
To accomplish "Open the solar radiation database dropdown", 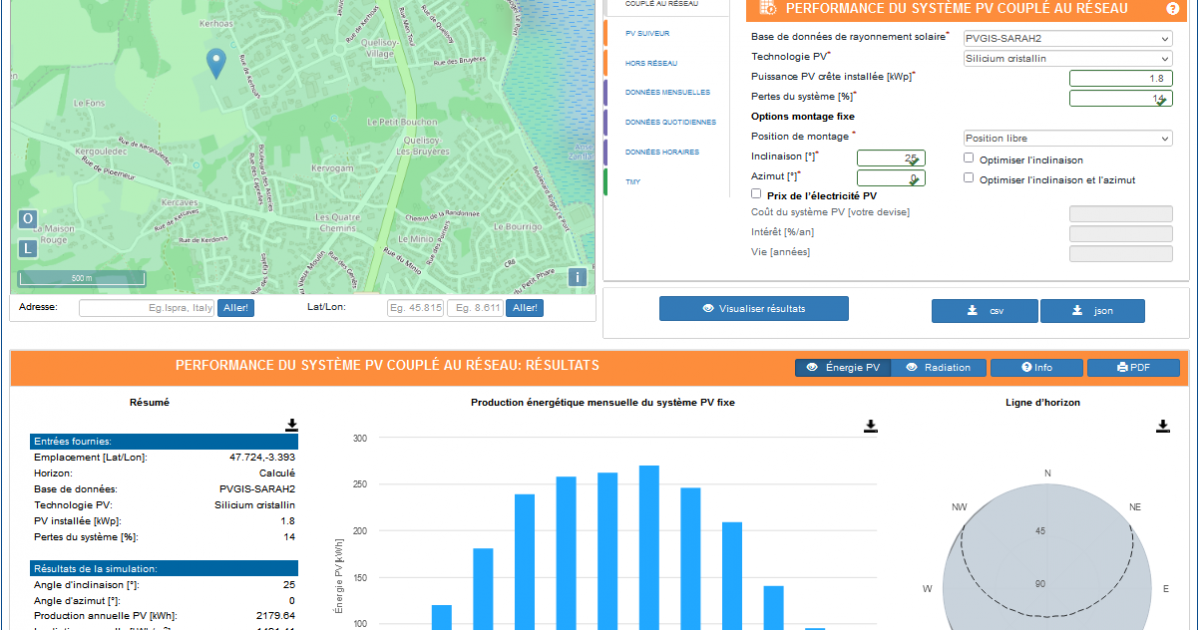I will click(1067, 39).
